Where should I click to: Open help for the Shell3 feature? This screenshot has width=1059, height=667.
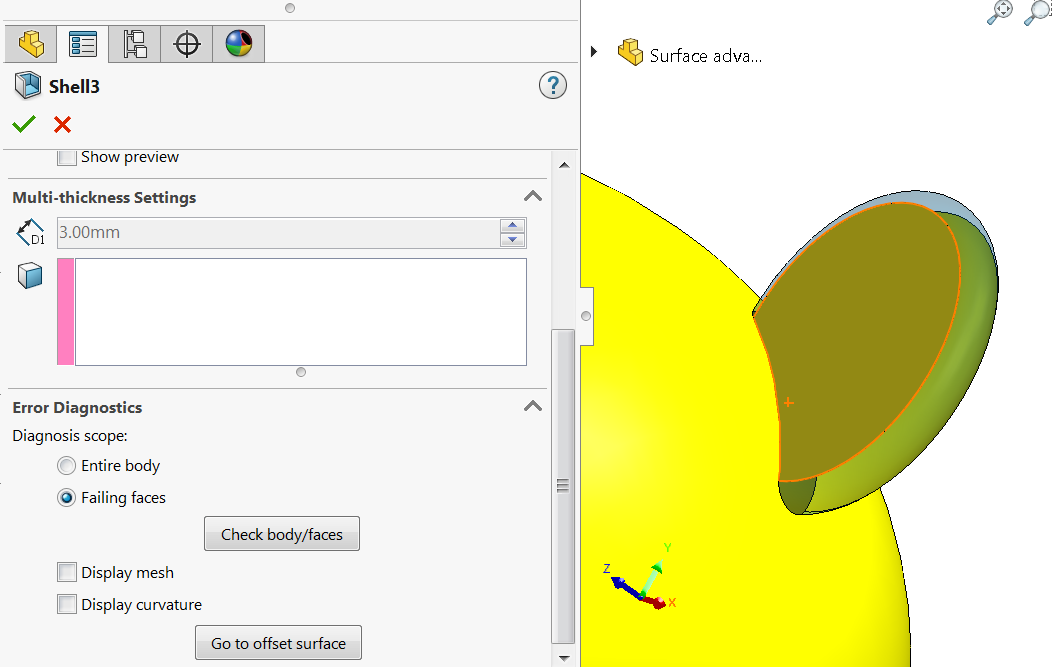pos(553,86)
